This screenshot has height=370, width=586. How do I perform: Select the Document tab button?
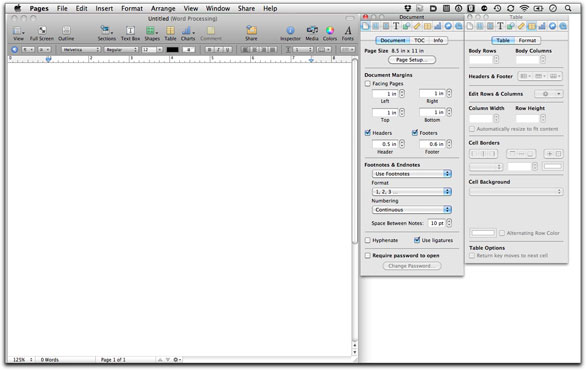392,40
